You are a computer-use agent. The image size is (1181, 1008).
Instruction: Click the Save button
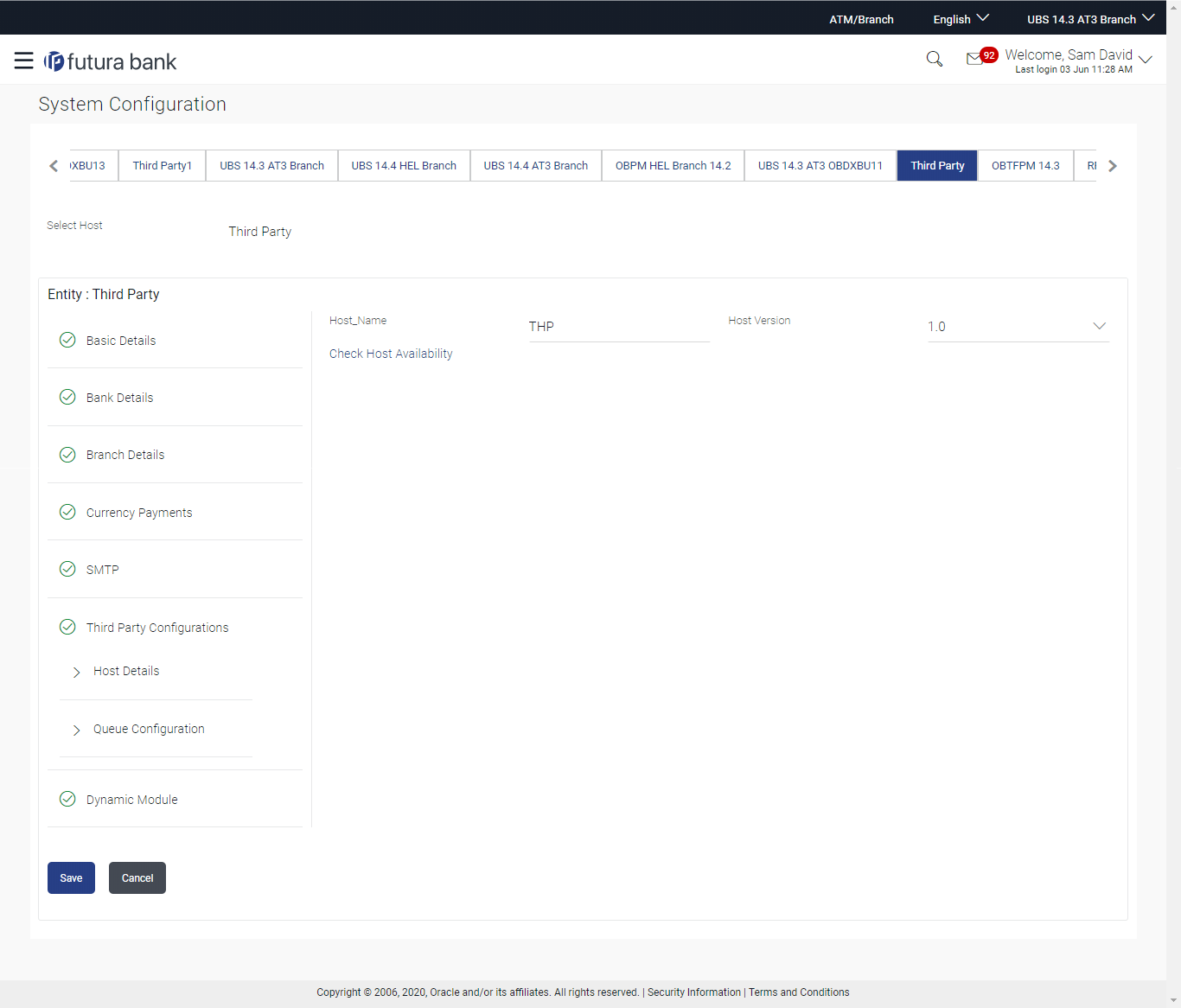click(x=71, y=877)
